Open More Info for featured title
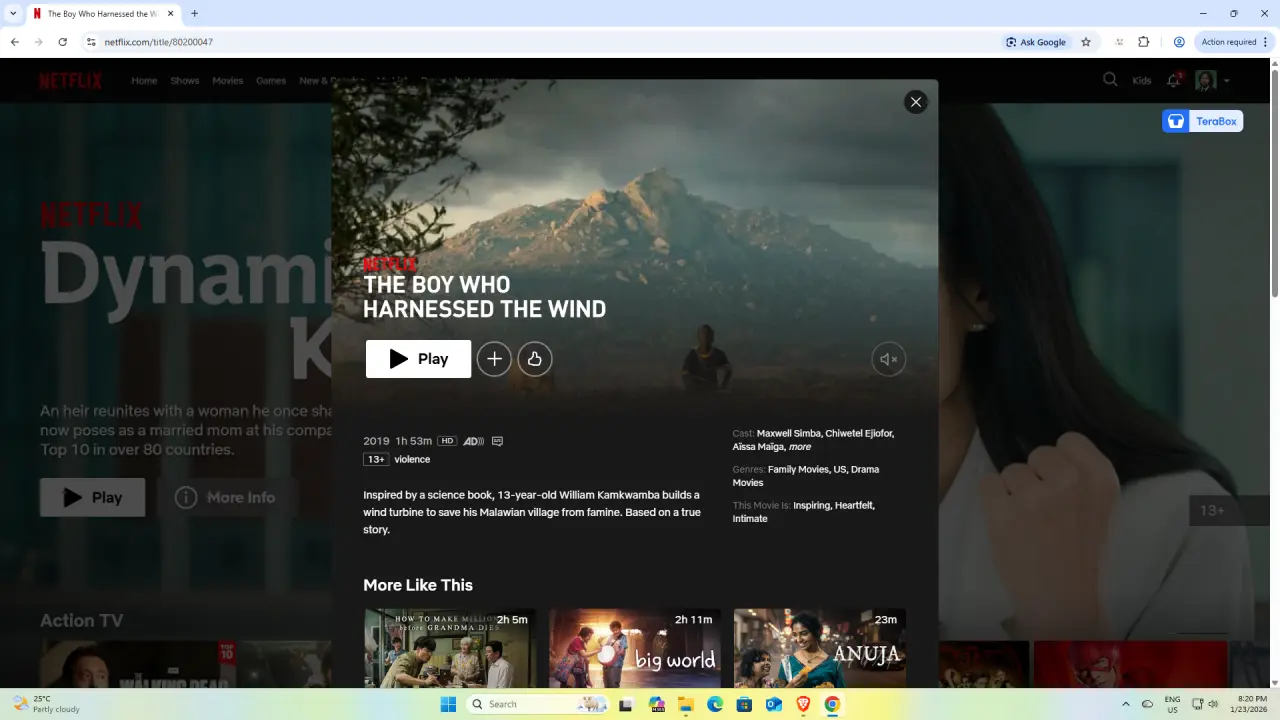 (225, 497)
